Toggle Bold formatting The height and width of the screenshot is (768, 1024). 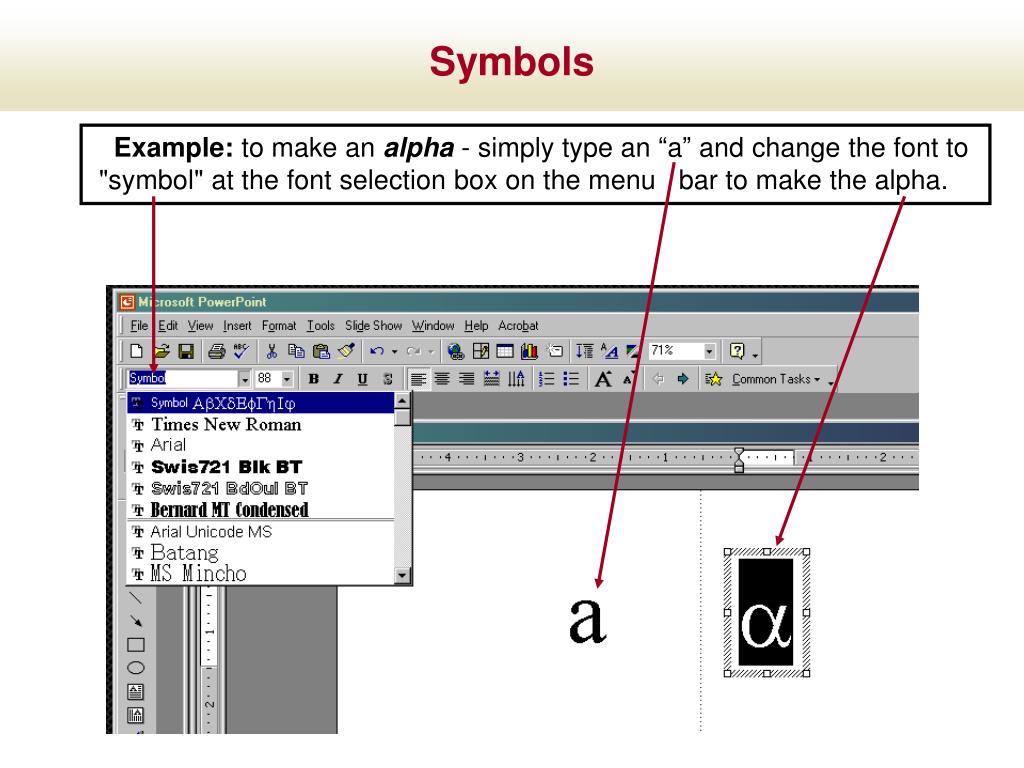coord(313,379)
